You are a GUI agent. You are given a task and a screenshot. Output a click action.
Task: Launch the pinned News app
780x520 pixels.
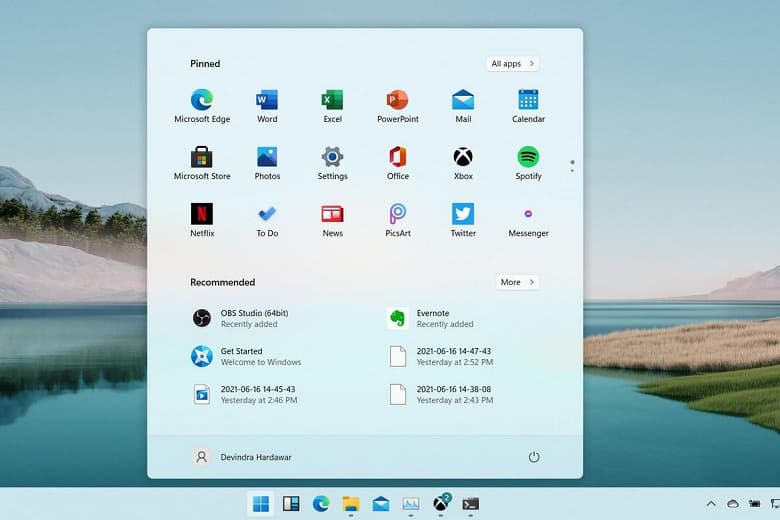tap(332, 220)
